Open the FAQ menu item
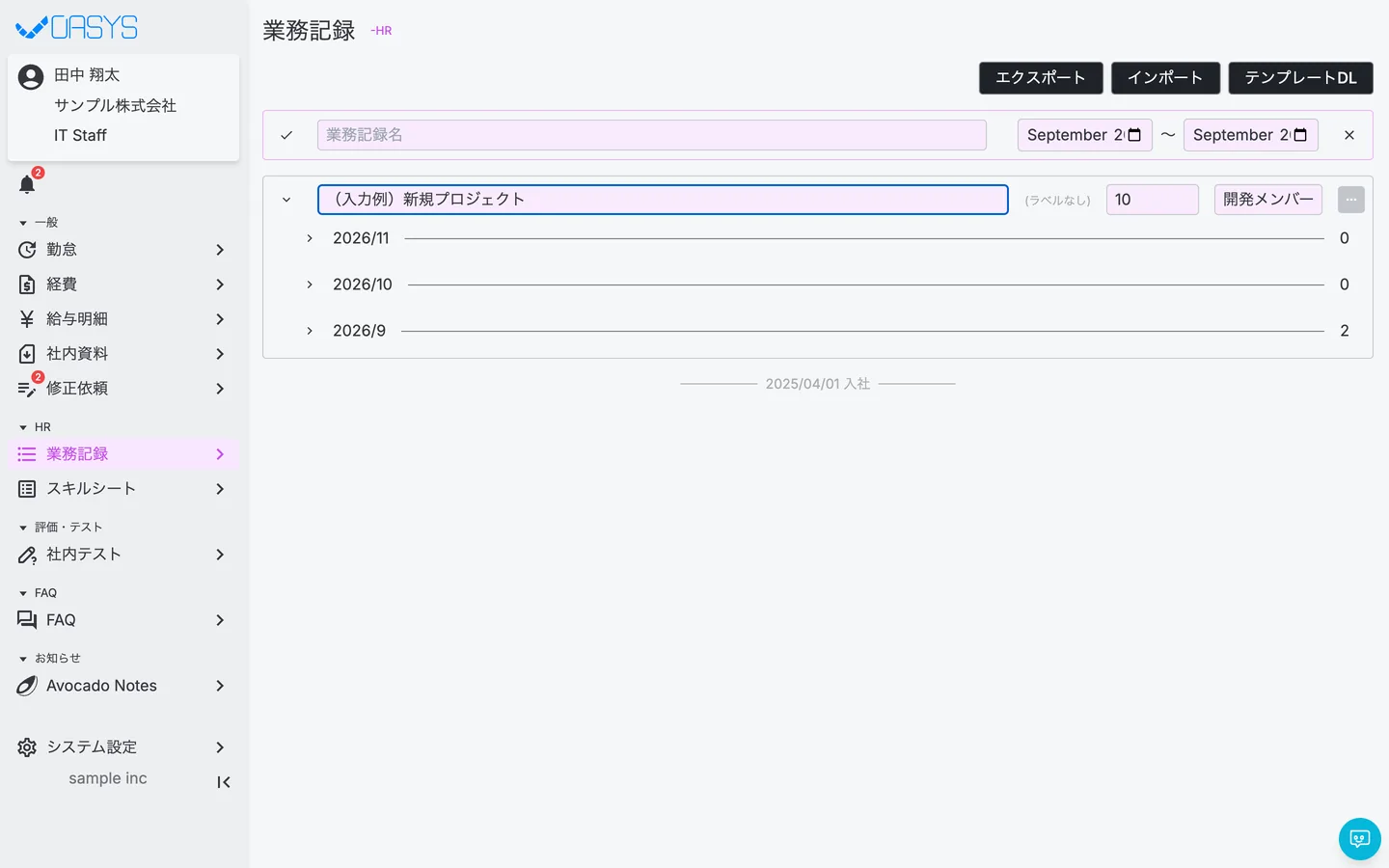1389x868 pixels. [123, 620]
